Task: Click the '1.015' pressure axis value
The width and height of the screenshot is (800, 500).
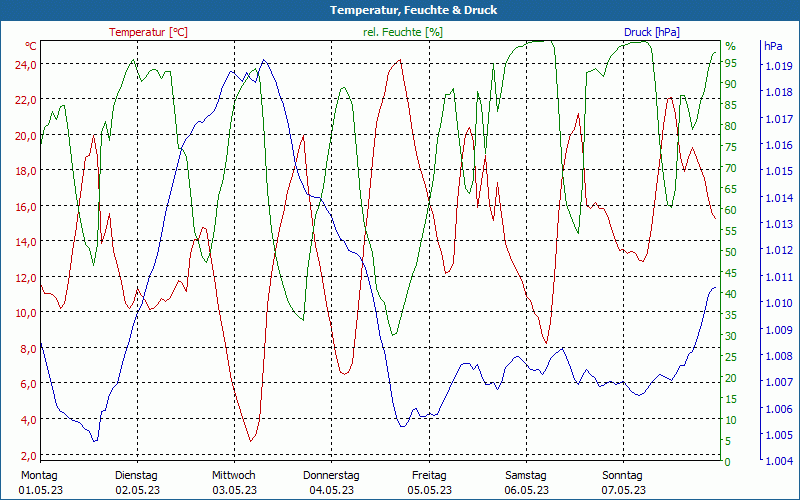Action: click(779, 171)
